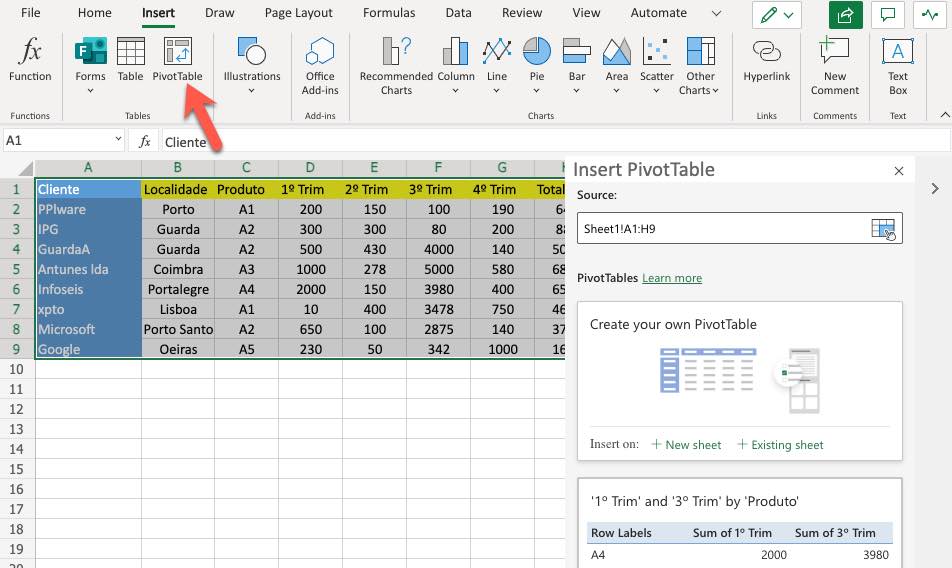Choose the '1º Trim' and '3º Trim' suggestion

(x=740, y=523)
